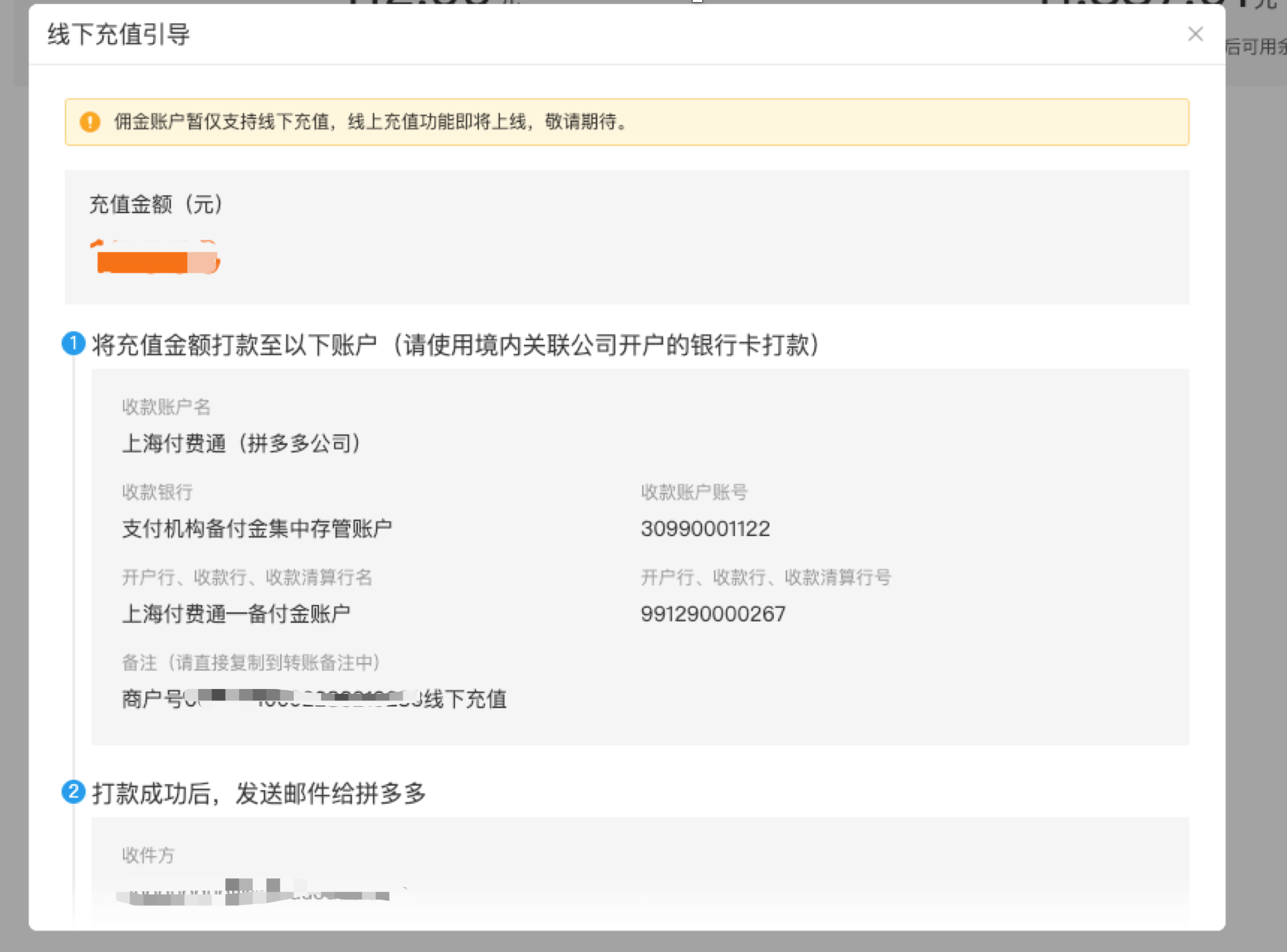The width and height of the screenshot is (1287, 952).
Task: Select clearing bank name 上海付费通—备付金账户
Action: point(236,614)
